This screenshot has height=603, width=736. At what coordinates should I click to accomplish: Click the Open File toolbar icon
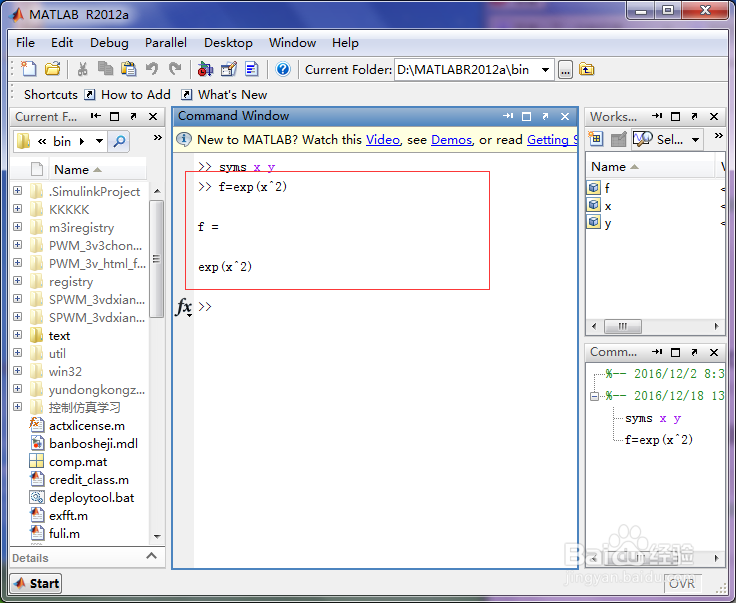(53, 69)
